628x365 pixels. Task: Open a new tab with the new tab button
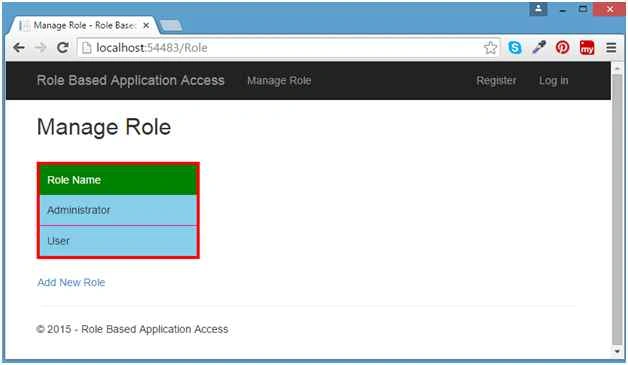tap(171, 26)
